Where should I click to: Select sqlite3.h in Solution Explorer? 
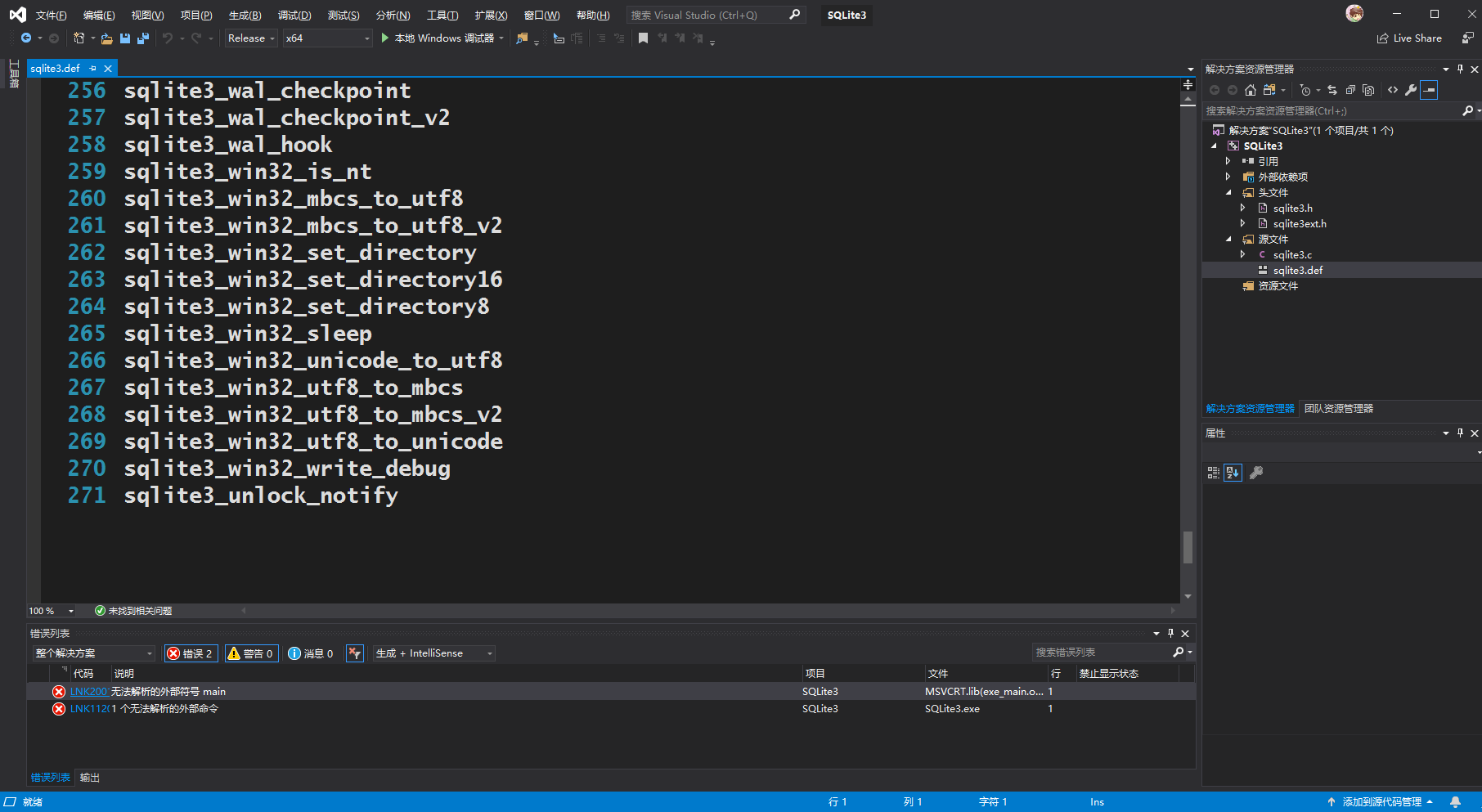click(1292, 208)
